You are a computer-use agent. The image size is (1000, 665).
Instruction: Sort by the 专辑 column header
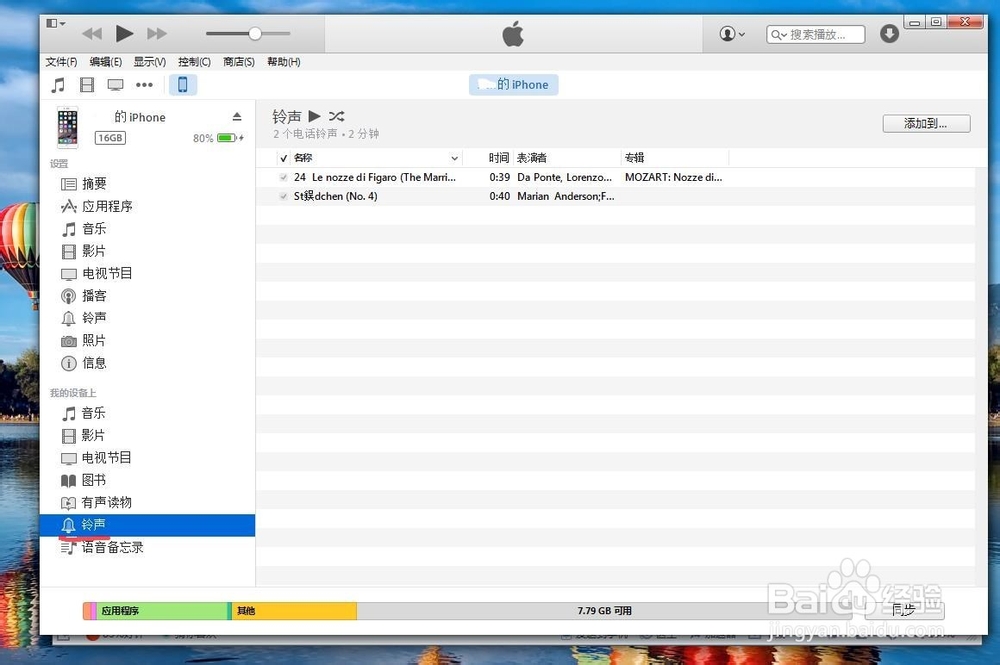click(x=635, y=157)
